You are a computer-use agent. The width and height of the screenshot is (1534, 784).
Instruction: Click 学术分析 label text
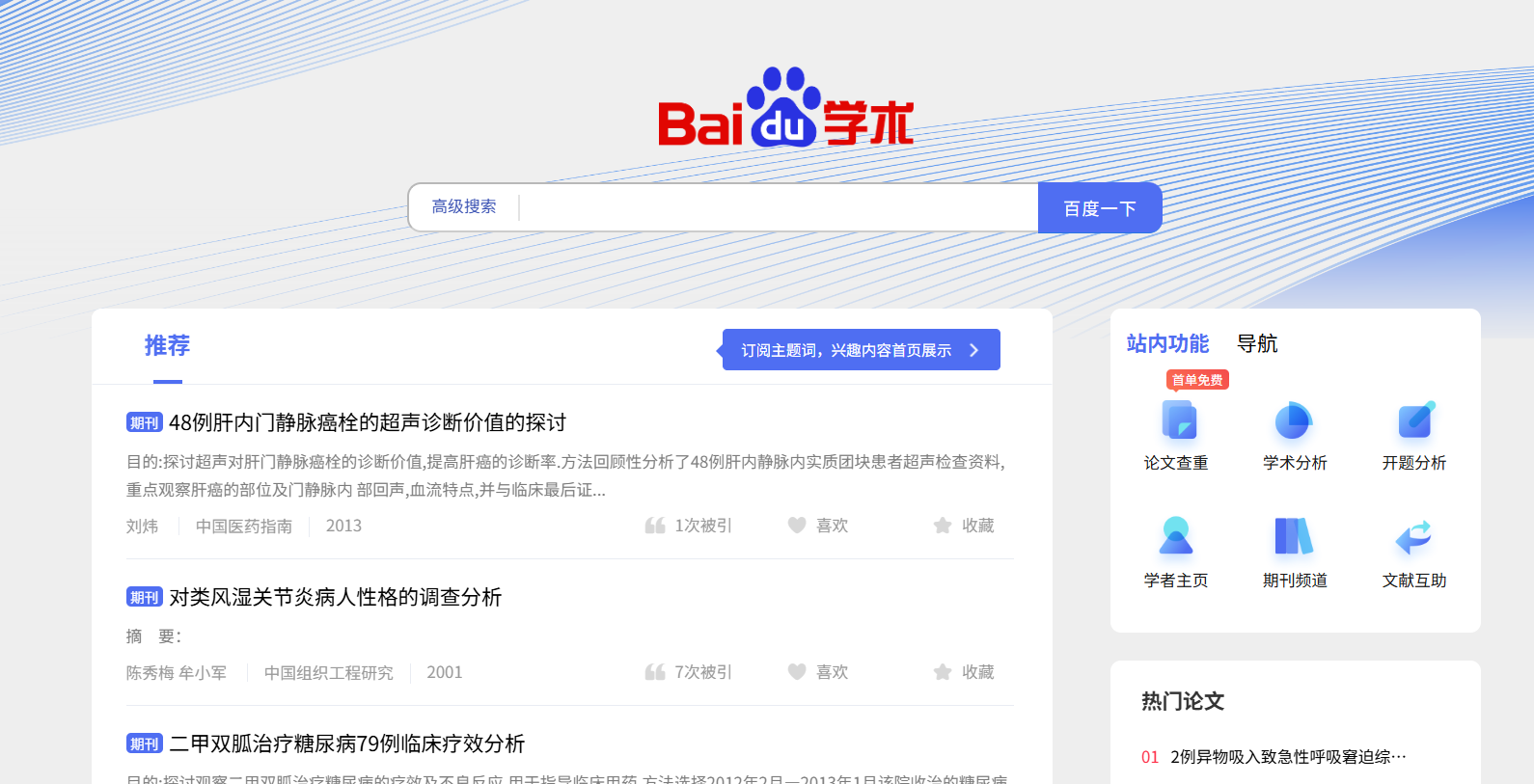[x=1295, y=463]
